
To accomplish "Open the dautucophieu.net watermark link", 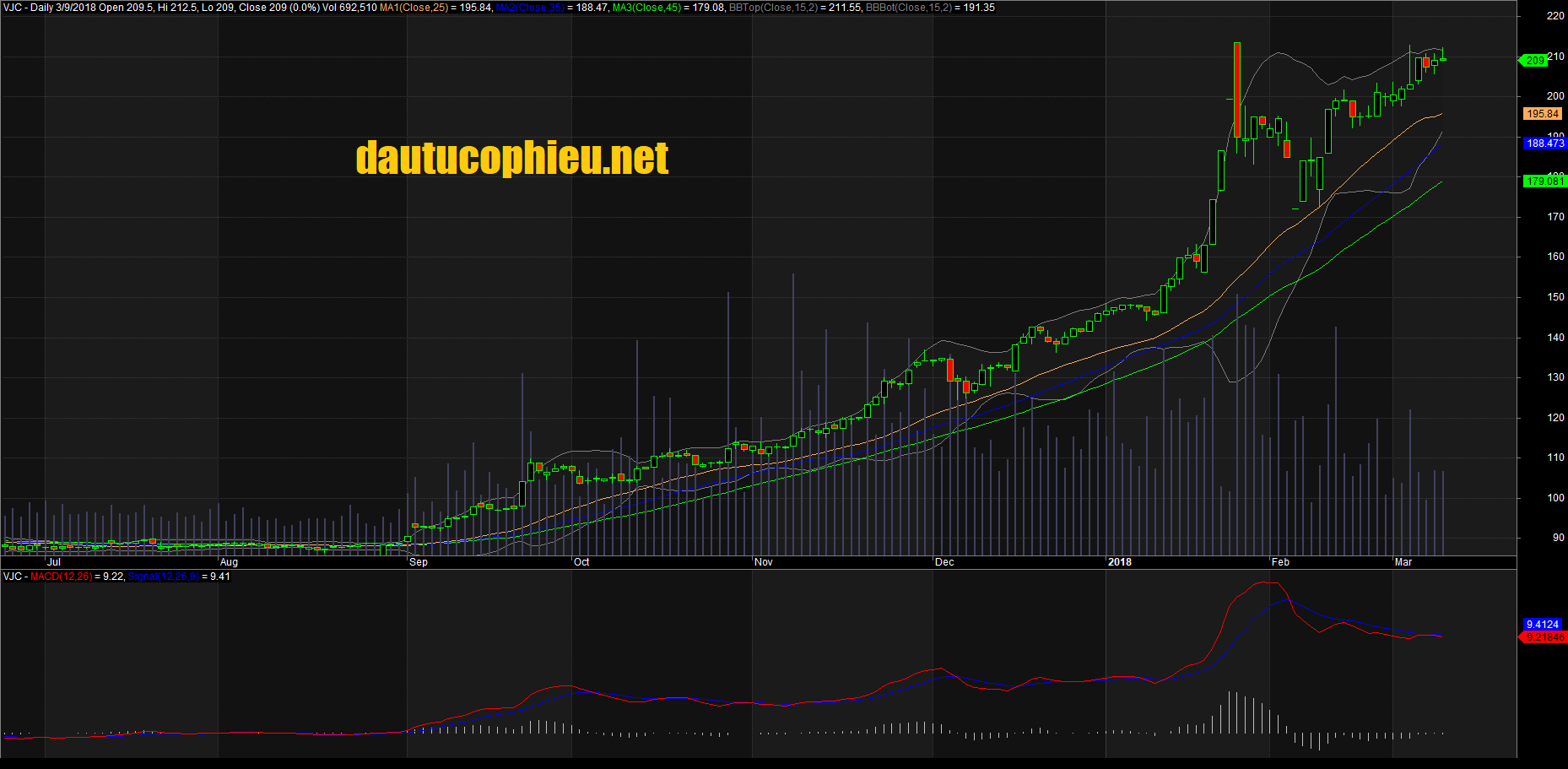I will coord(511,157).
